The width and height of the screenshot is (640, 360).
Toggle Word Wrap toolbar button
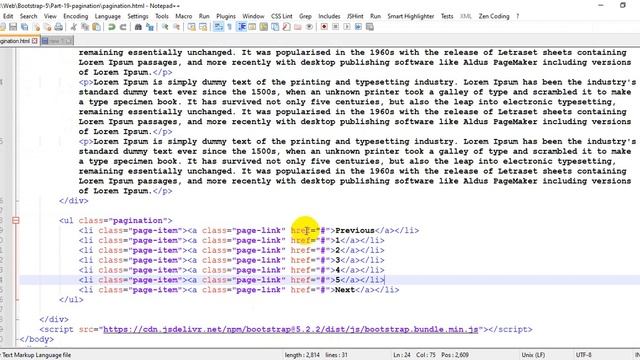coord(218,27)
